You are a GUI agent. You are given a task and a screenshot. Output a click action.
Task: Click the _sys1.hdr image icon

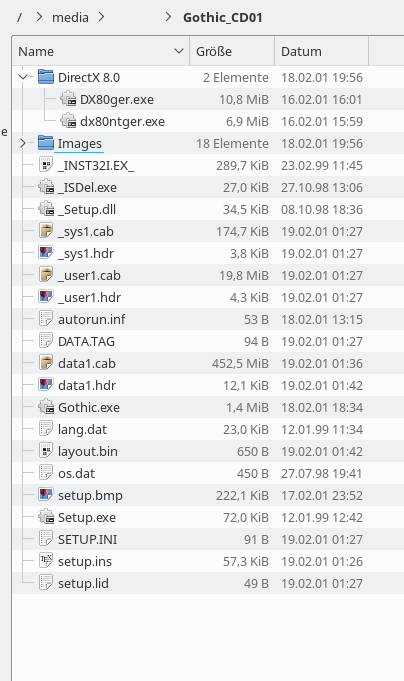click(x=46, y=253)
